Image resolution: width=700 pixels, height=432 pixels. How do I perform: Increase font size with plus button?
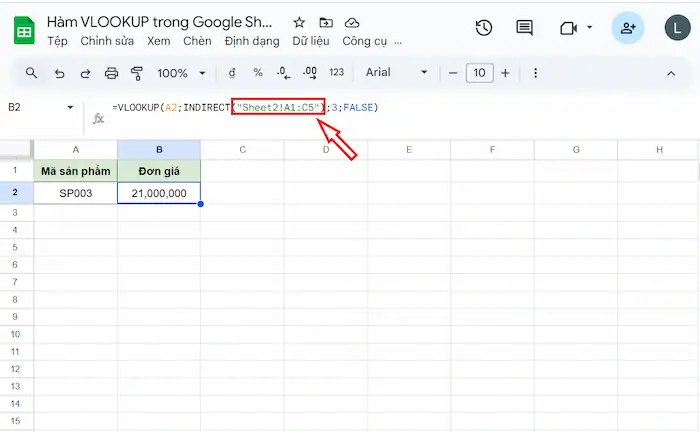coord(505,73)
